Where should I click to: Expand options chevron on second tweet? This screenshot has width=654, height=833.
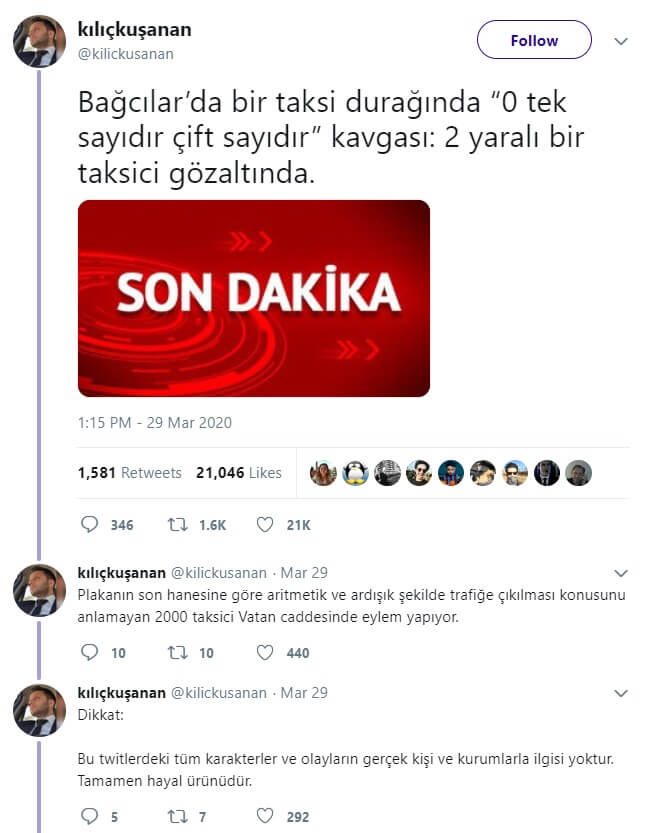[621, 573]
